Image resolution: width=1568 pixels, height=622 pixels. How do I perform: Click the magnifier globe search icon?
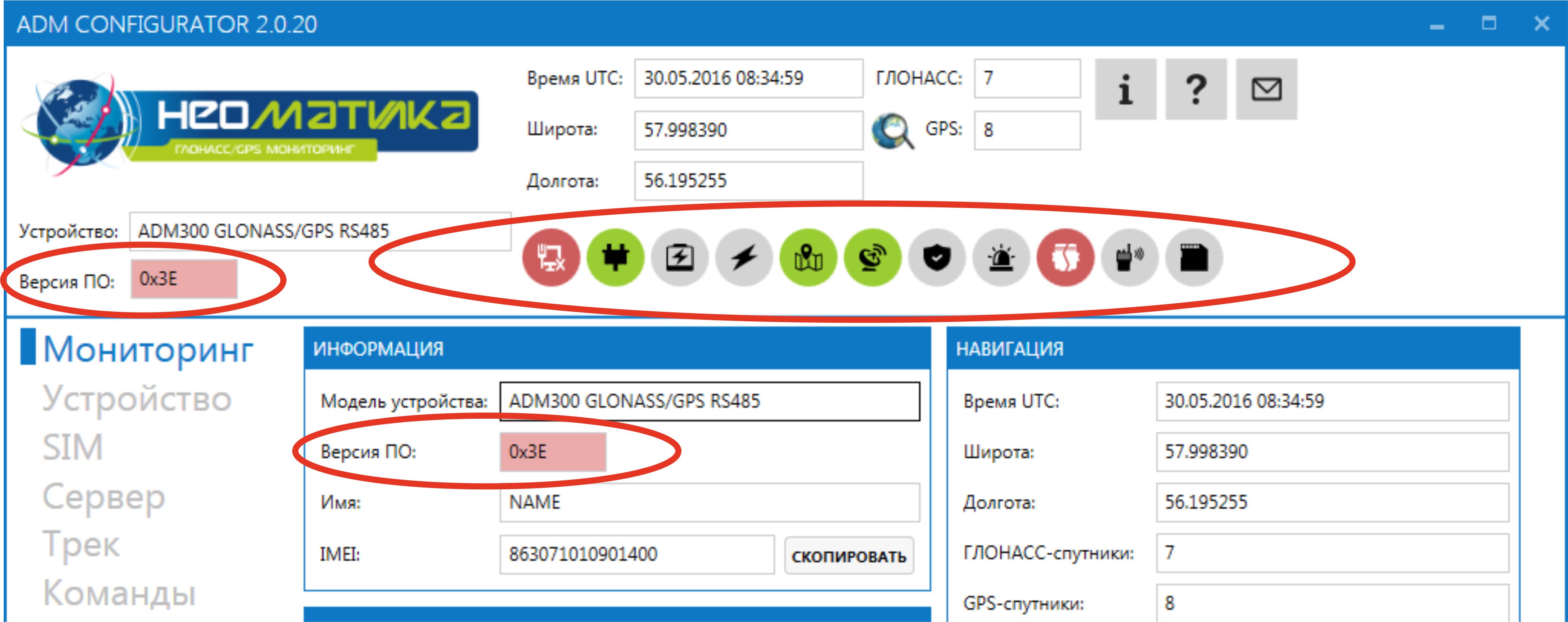892,131
